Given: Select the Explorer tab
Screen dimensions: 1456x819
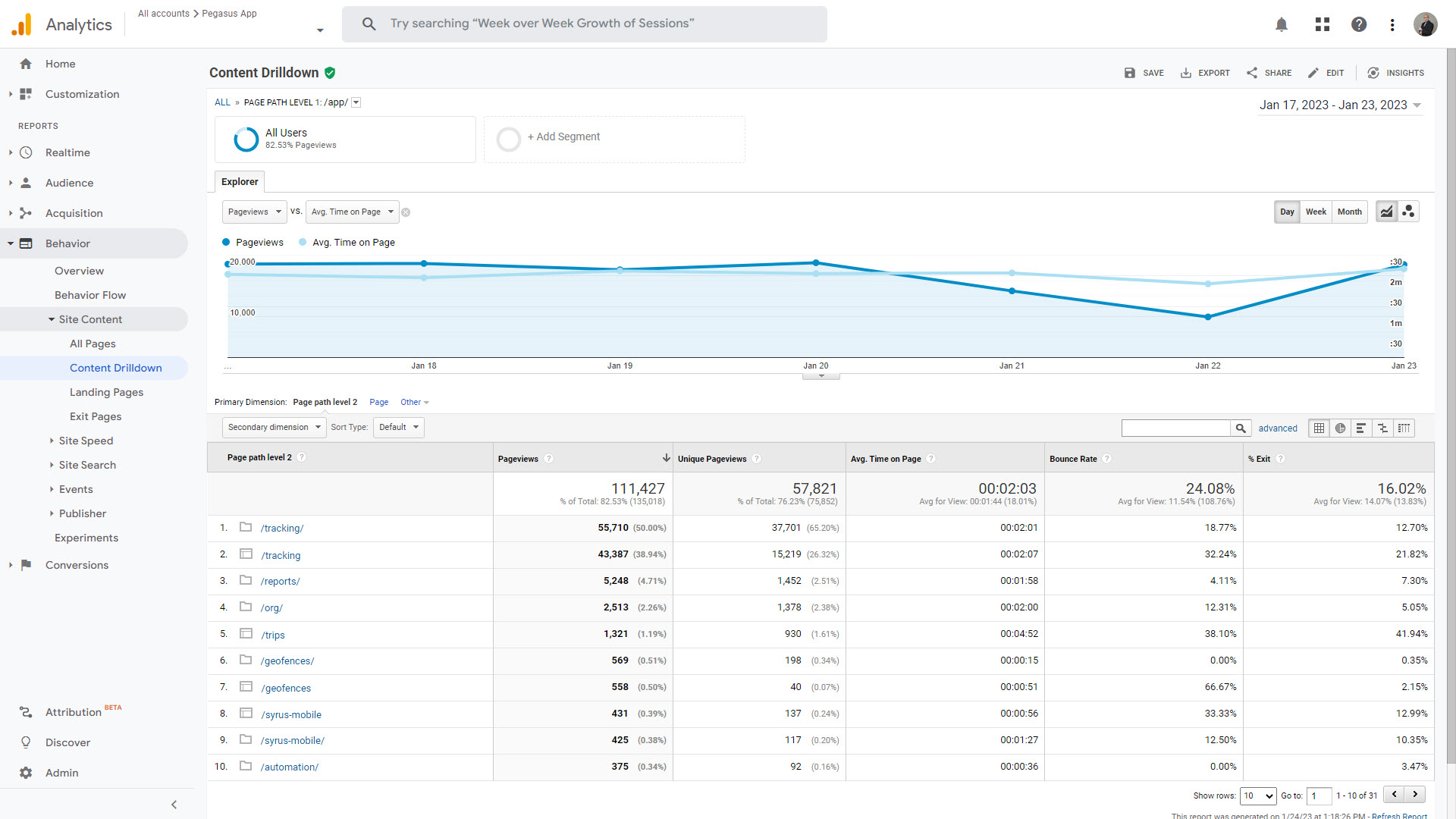Looking at the screenshot, I should pyautogui.click(x=240, y=182).
